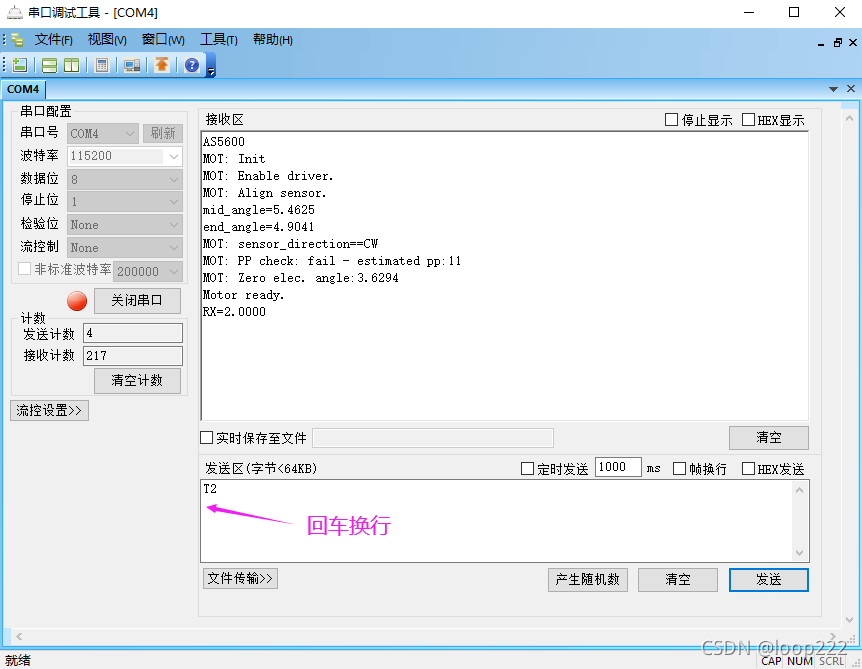Click the save-to-file path field
Image resolution: width=862 pixels, height=669 pixels.
point(433,438)
